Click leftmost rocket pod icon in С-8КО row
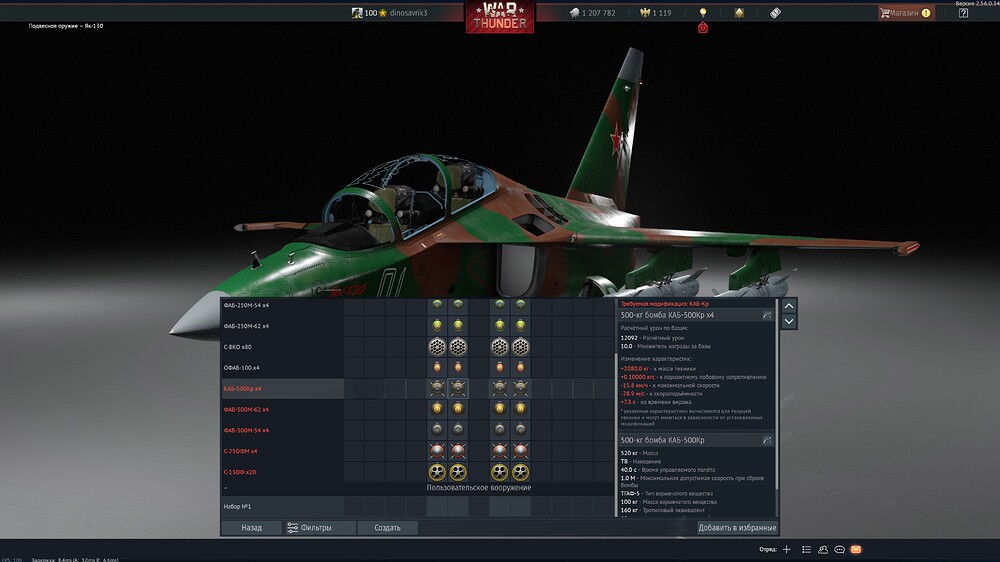 [437, 346]
